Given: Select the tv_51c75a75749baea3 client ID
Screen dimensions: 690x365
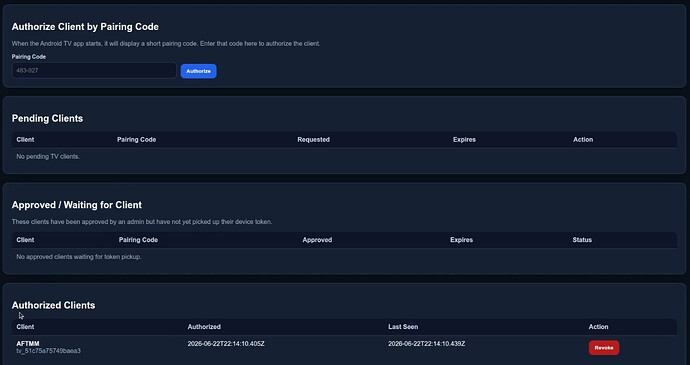Looking at the screenshot, I should pos(48,351).
